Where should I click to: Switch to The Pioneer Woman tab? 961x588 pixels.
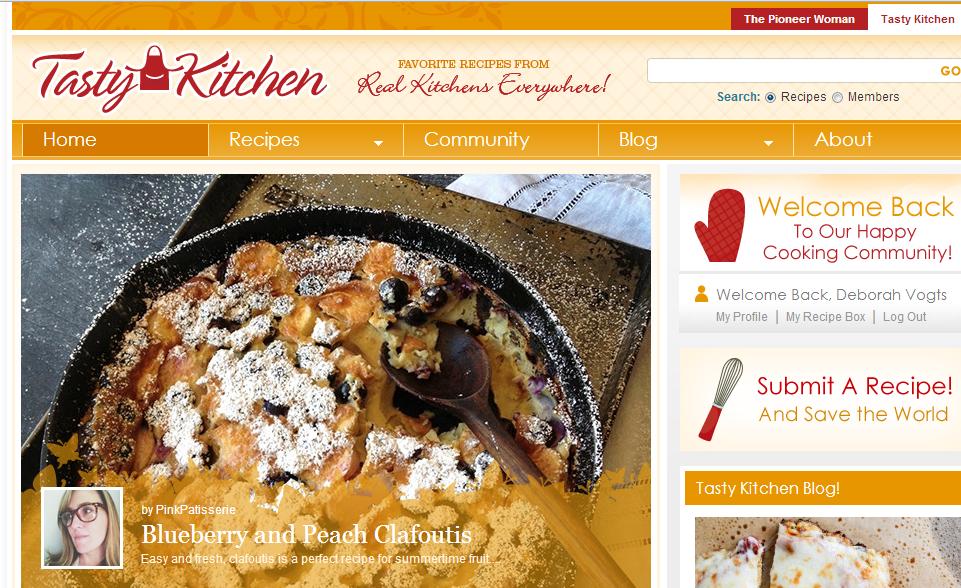tap(799, 19)
